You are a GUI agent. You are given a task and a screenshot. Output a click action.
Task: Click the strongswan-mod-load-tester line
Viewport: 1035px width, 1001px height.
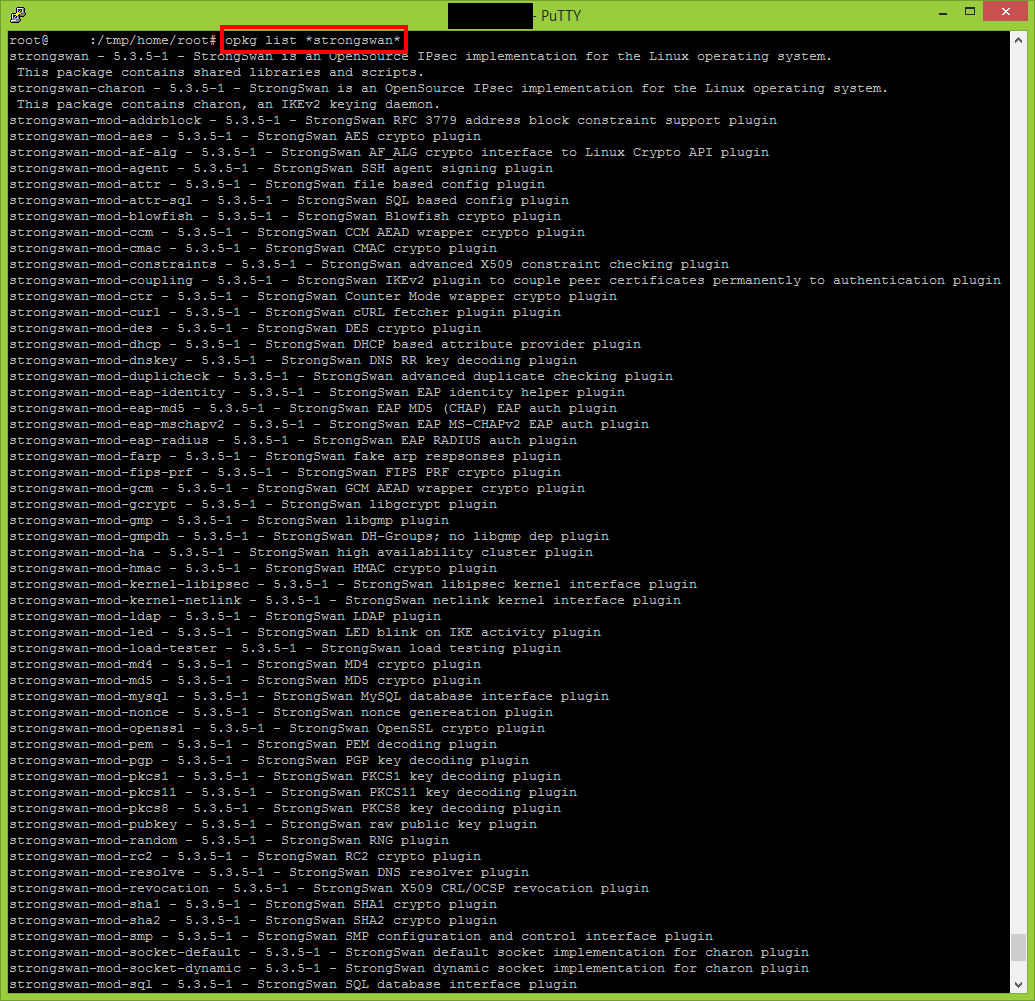click(x=285, y=648)
